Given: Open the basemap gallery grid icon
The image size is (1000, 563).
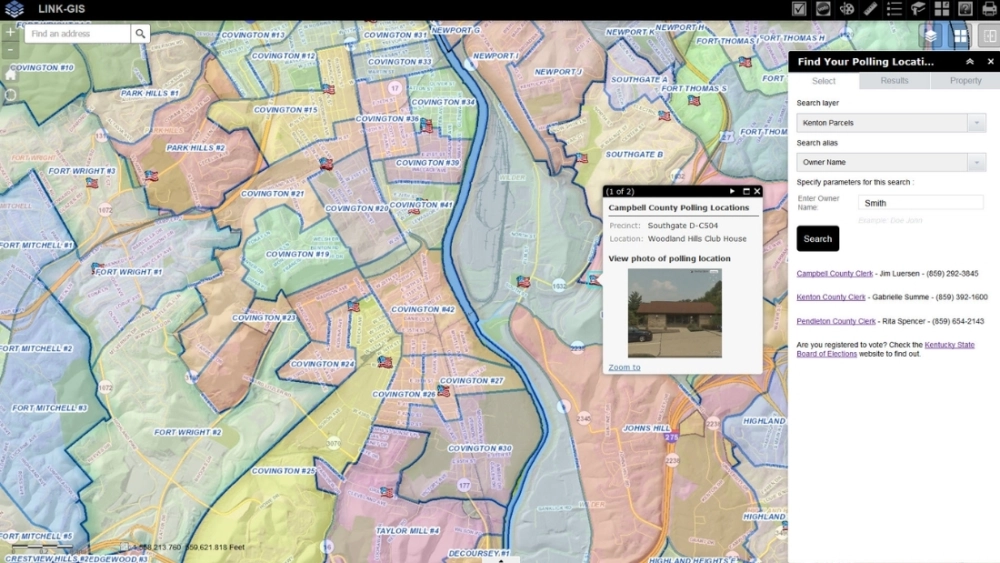Looking at the screenshot, I should coord(960,36).
